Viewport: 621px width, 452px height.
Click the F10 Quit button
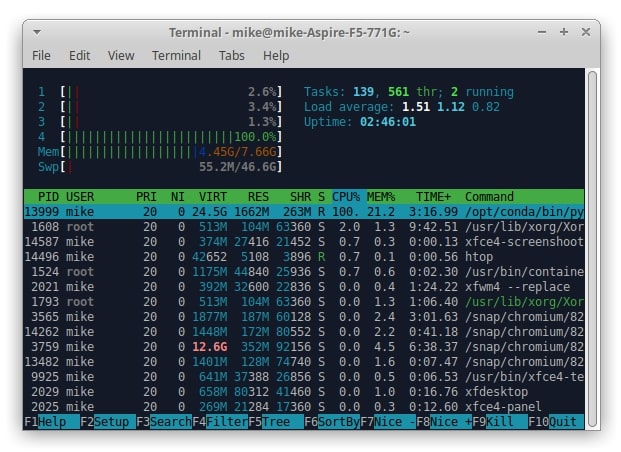tap(556, 422)
